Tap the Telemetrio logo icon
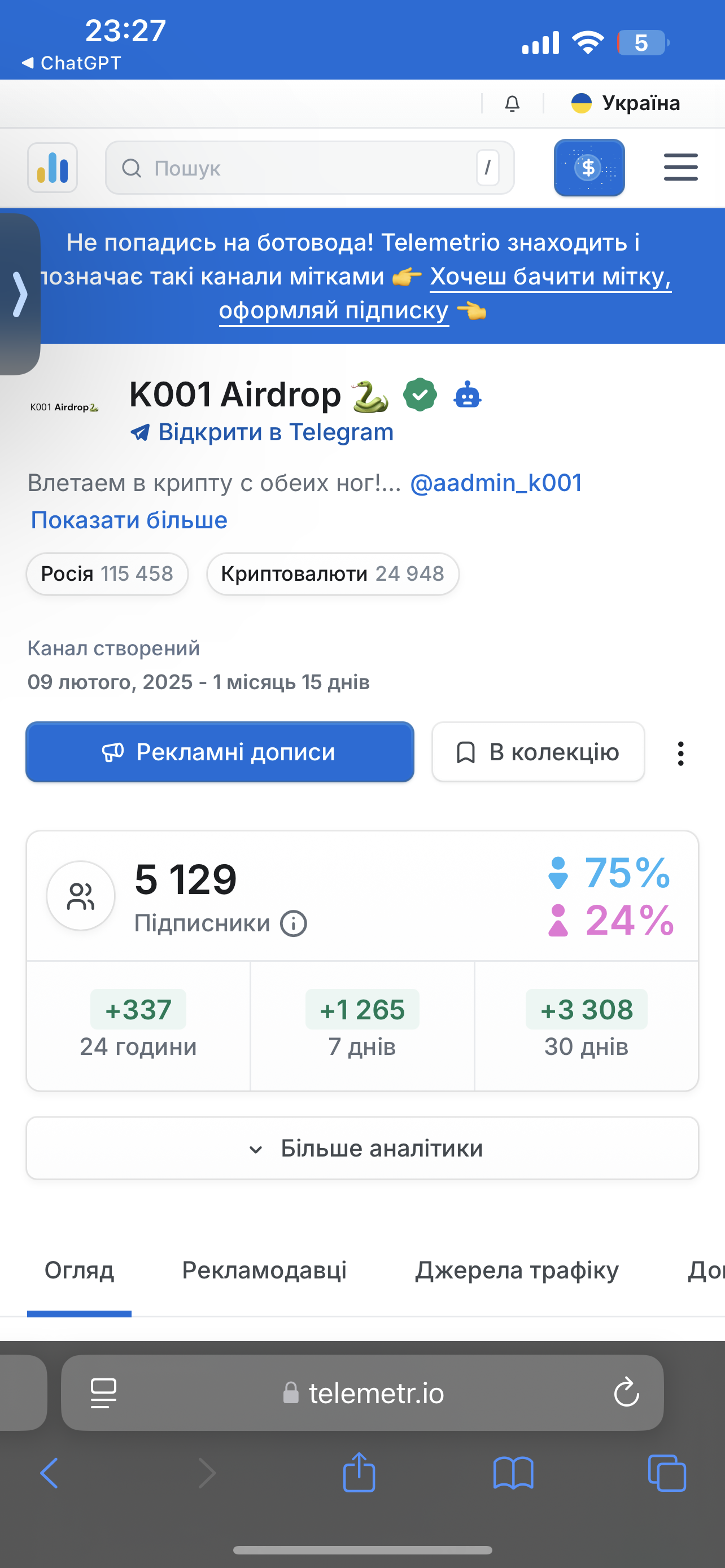Screen dimensions: 725x1568 tap(53, 168)
